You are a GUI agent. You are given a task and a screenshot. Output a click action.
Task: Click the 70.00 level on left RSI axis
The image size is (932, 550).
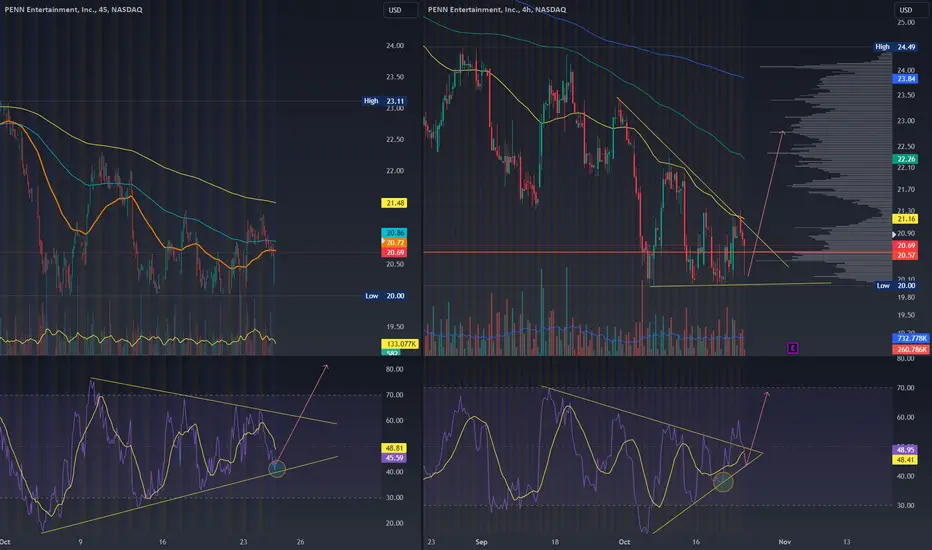[x=395, y=395]
